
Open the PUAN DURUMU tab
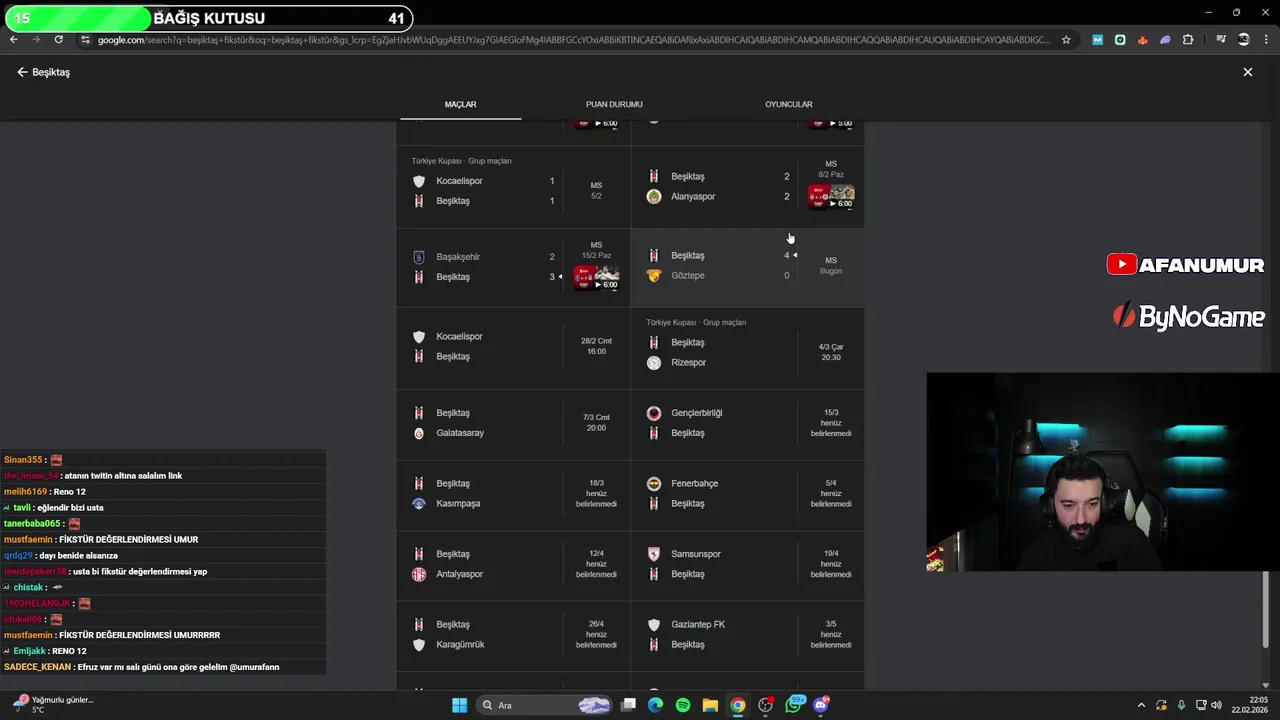tap(614, 104)
